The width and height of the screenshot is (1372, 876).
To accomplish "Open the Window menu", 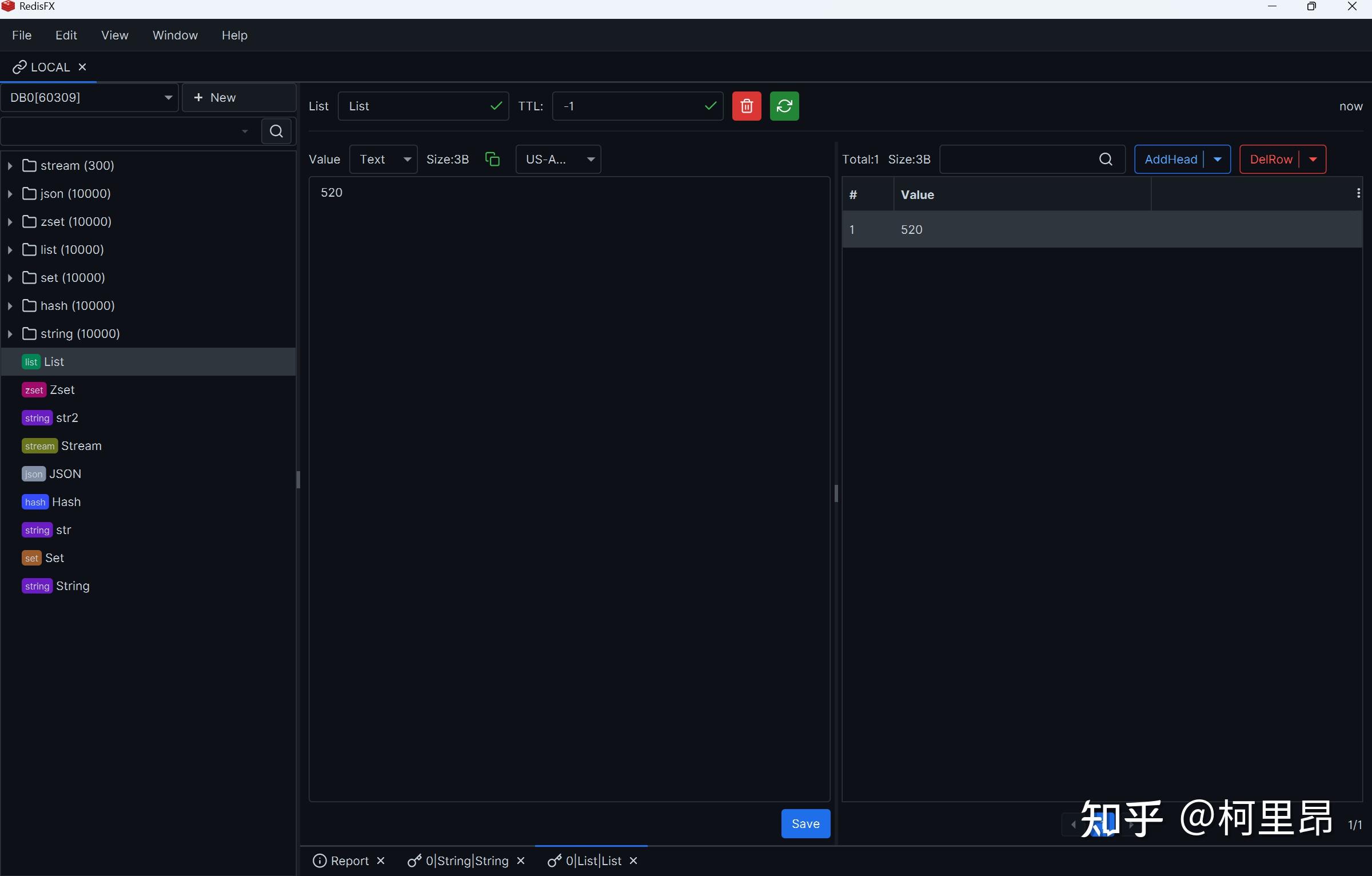I will pyautogui.click(x=175, y=35).
